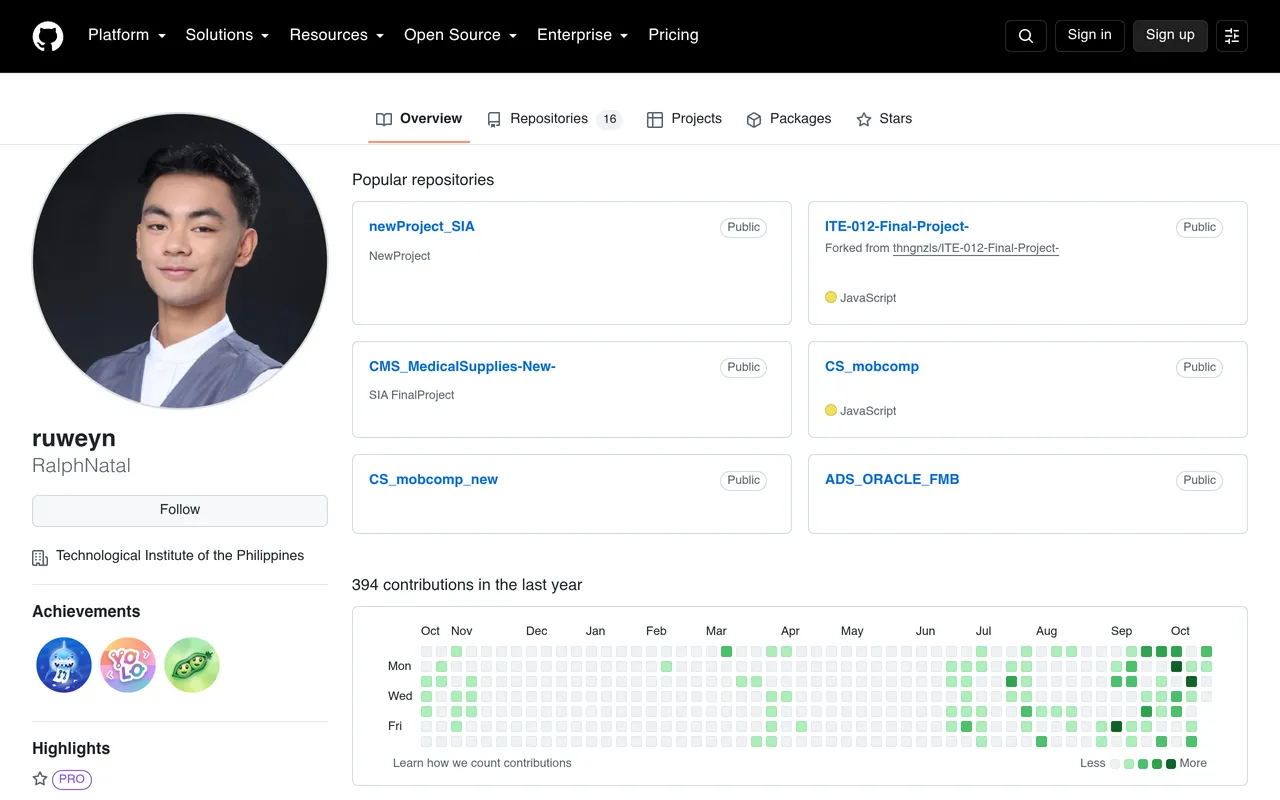Expand the Enterprise dropdown menu

click(582, 35)
